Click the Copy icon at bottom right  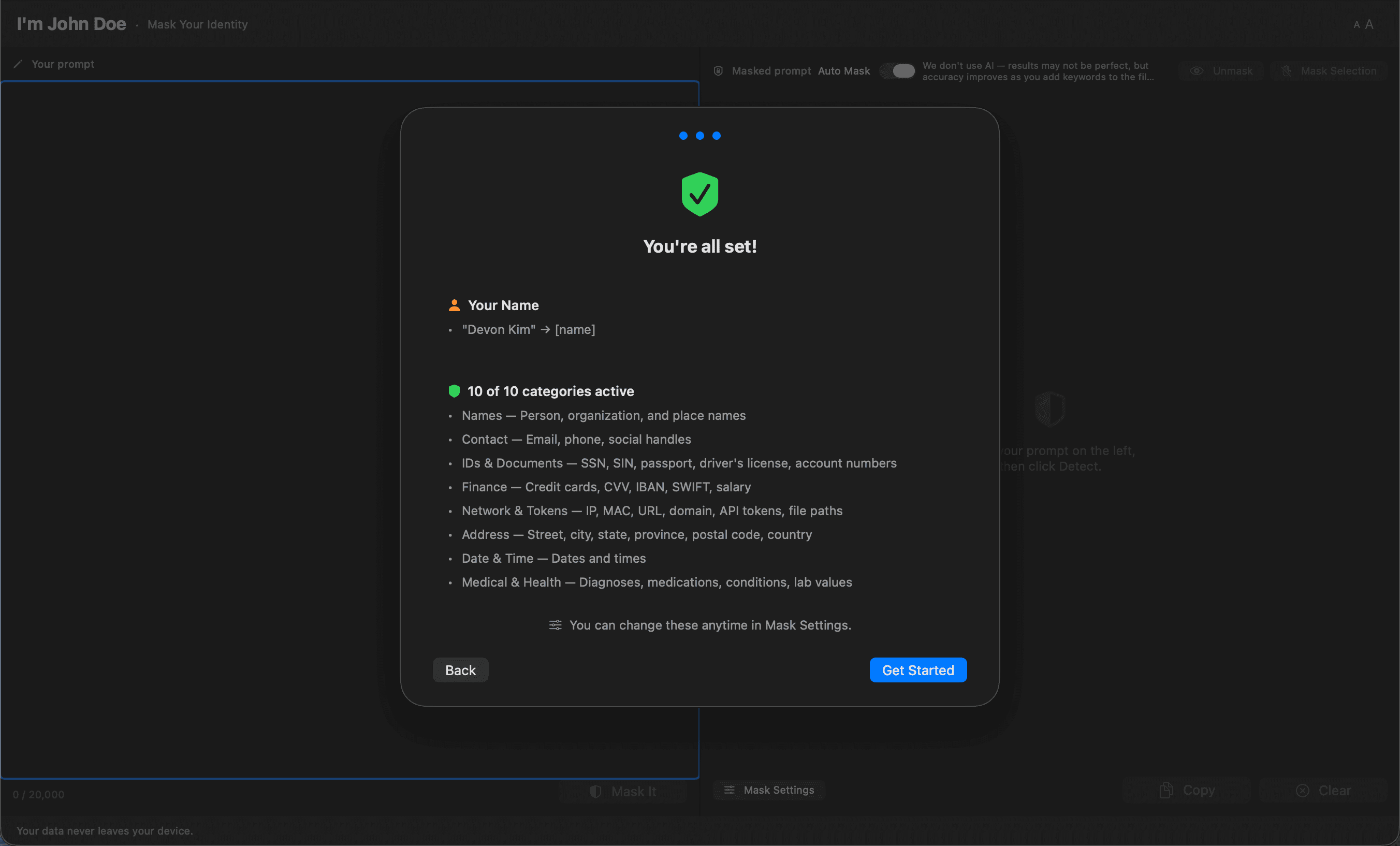1166,789
